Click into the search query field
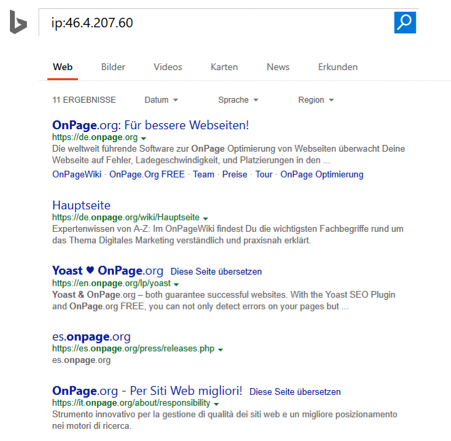This screenshot has width=451, height=441. click(x=216, y=23)
